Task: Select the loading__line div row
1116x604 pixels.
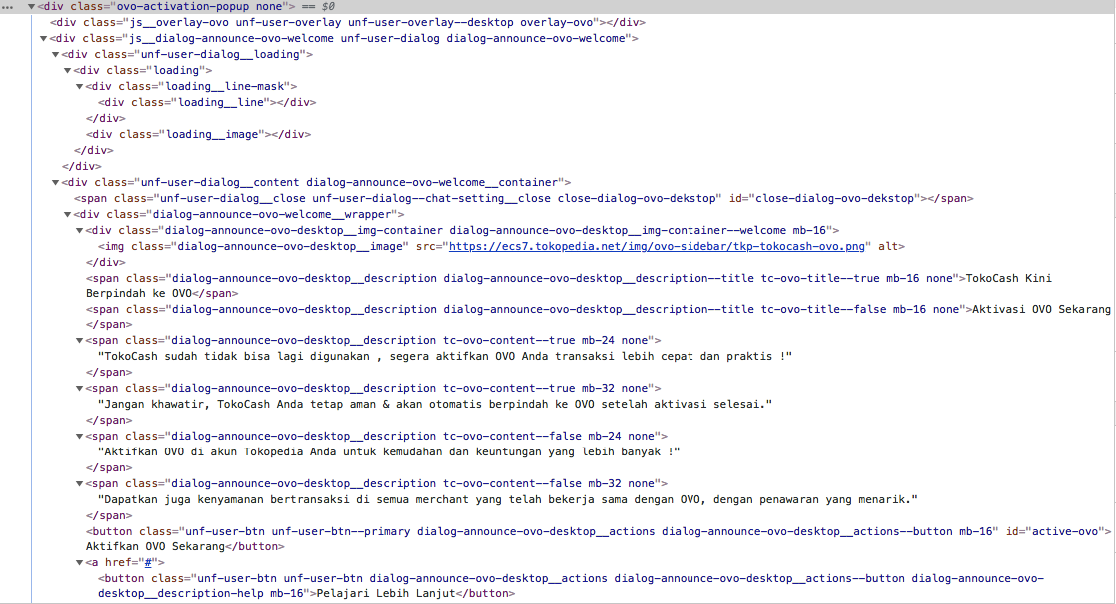Action: pyautogui.click(x=207, y=102)
